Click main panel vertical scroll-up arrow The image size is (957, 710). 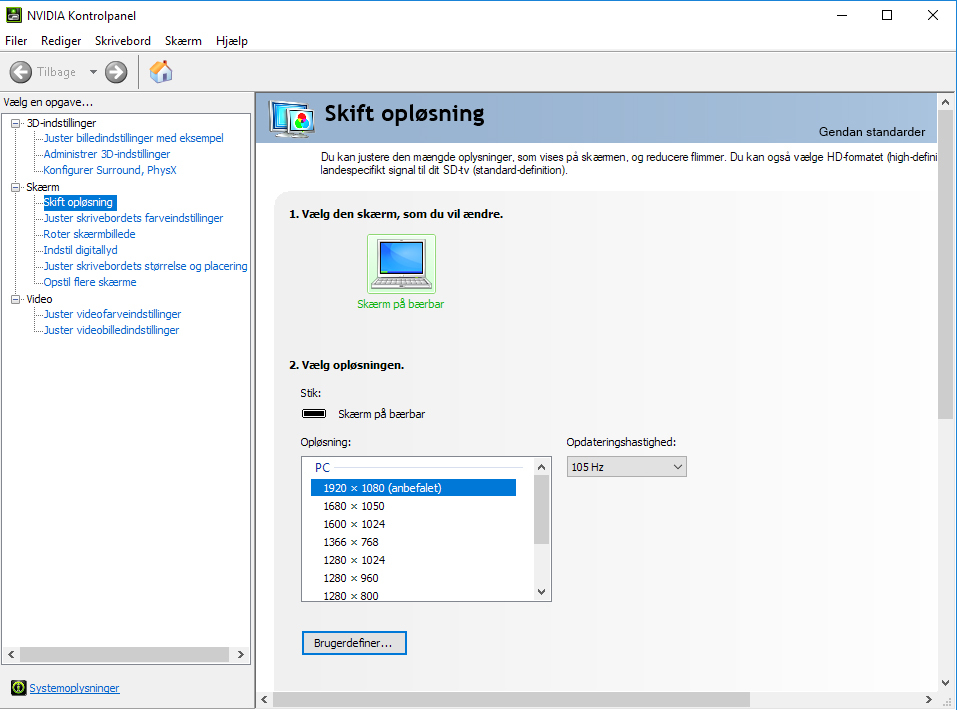pos(945,102)
